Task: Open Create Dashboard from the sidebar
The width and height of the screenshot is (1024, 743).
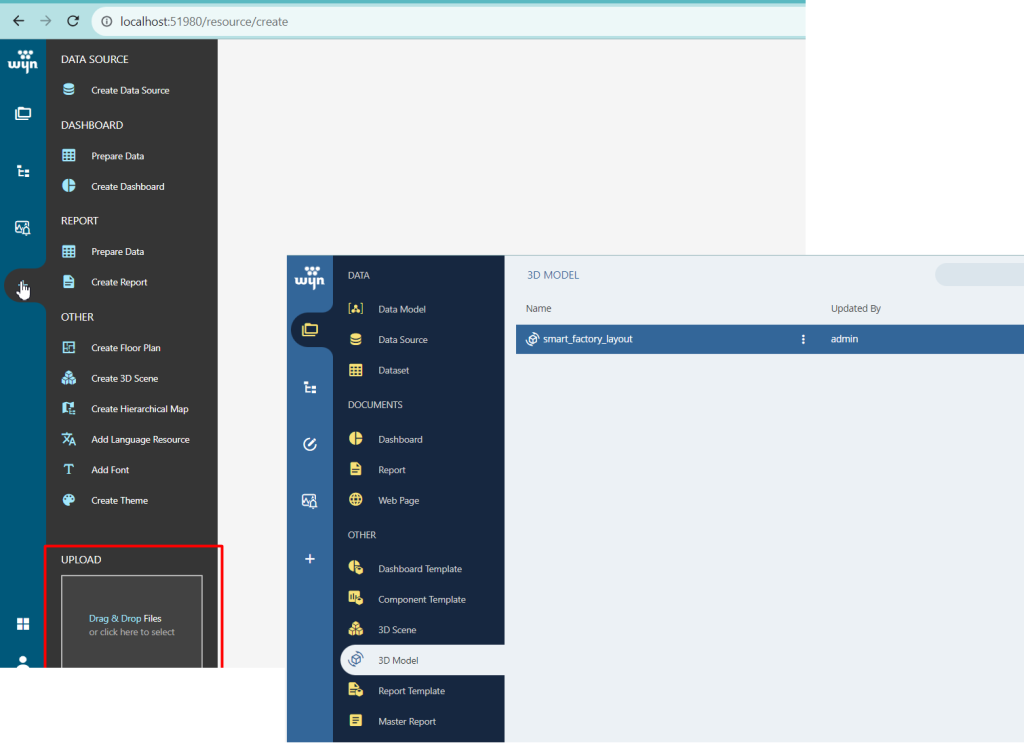Action: click(x=127, y=187)
